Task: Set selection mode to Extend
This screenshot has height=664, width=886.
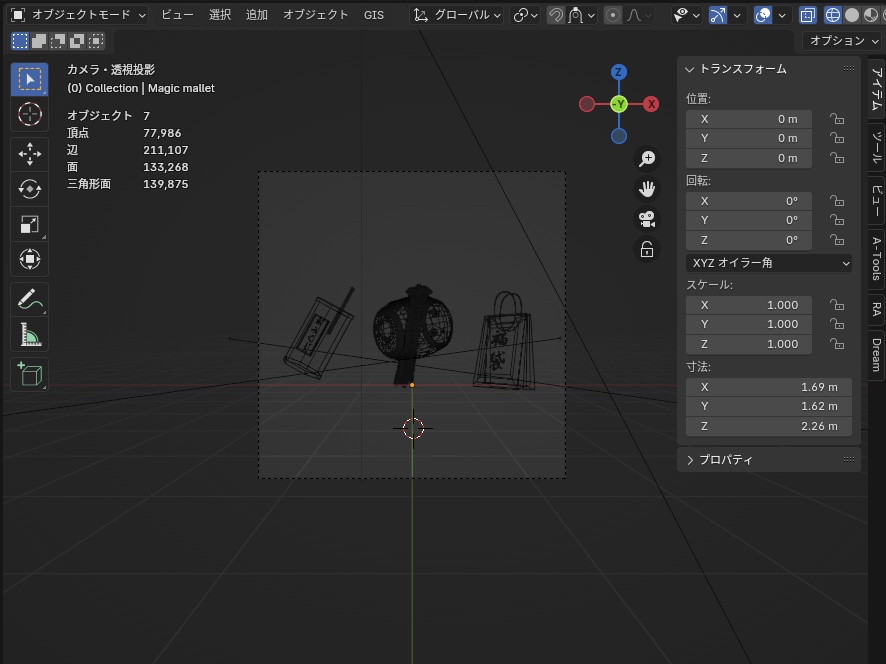Action: [39, 41]
